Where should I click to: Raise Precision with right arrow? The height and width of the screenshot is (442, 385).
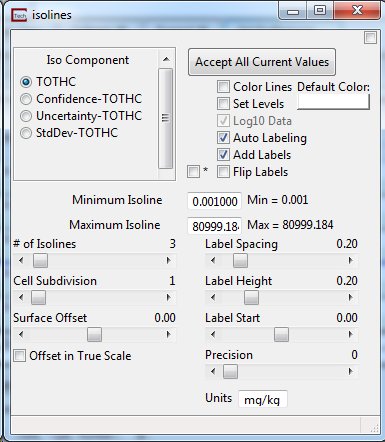(350, 371)
